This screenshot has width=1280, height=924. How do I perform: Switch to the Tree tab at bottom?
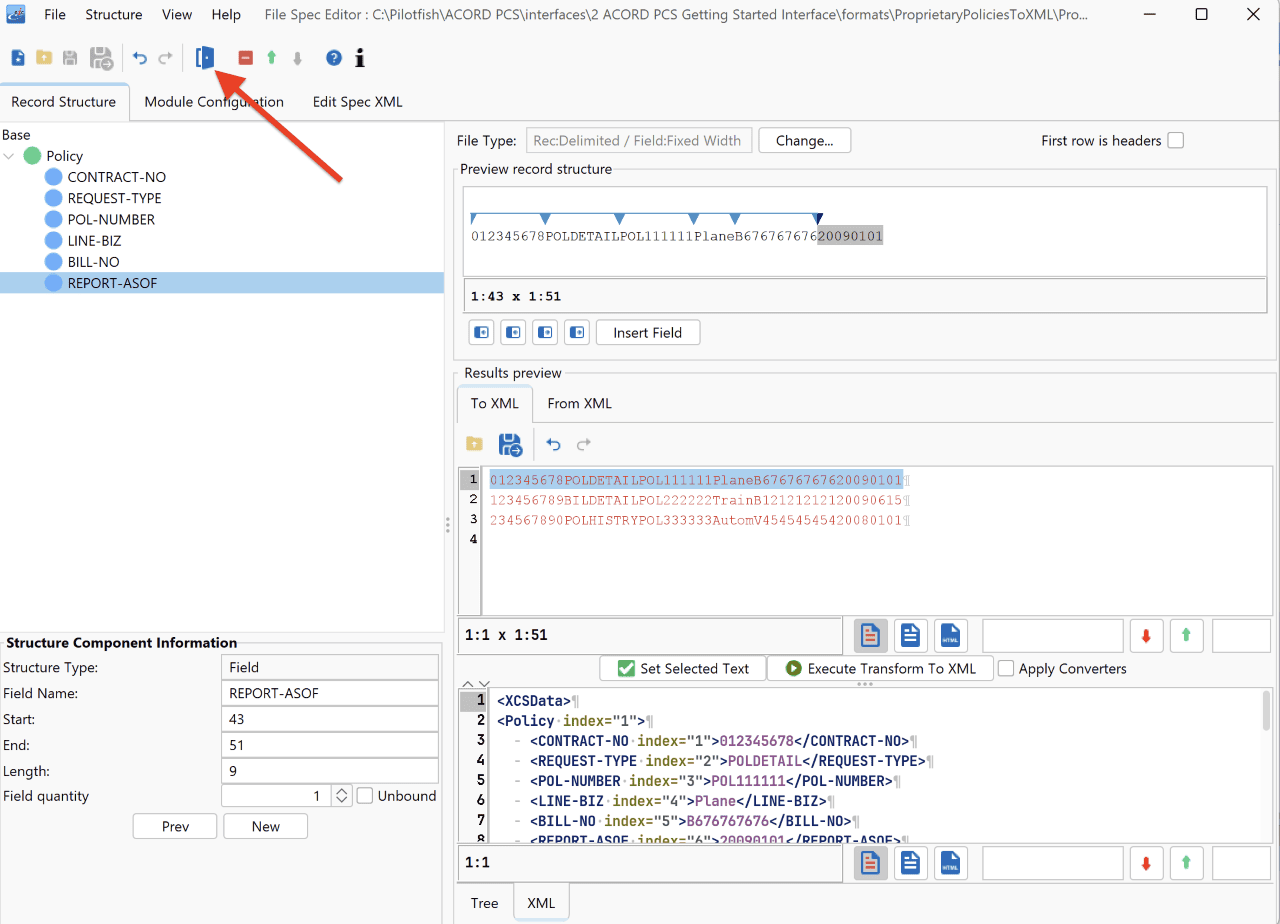tap(485, 903)
